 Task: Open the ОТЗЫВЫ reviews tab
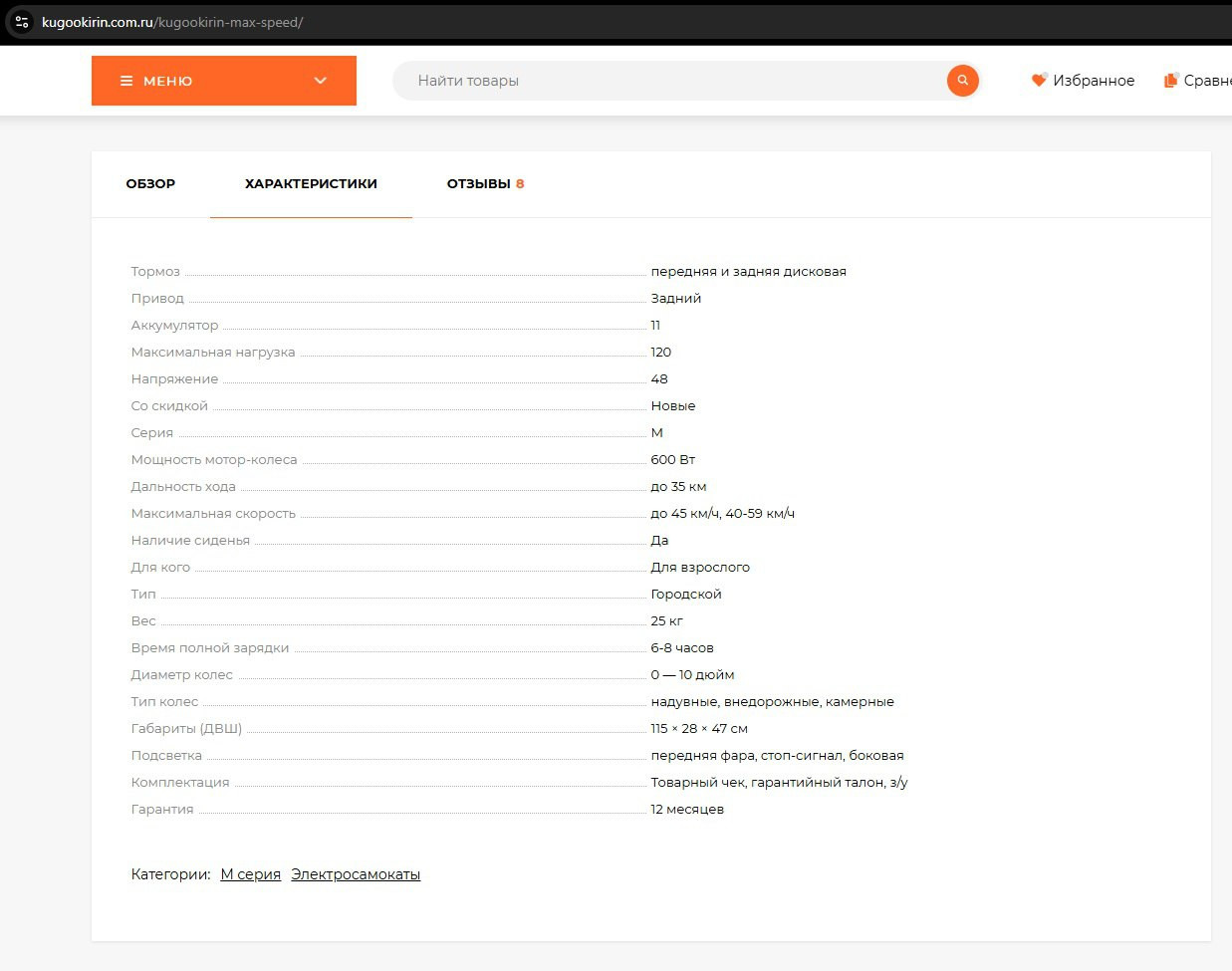pos(478,184)
